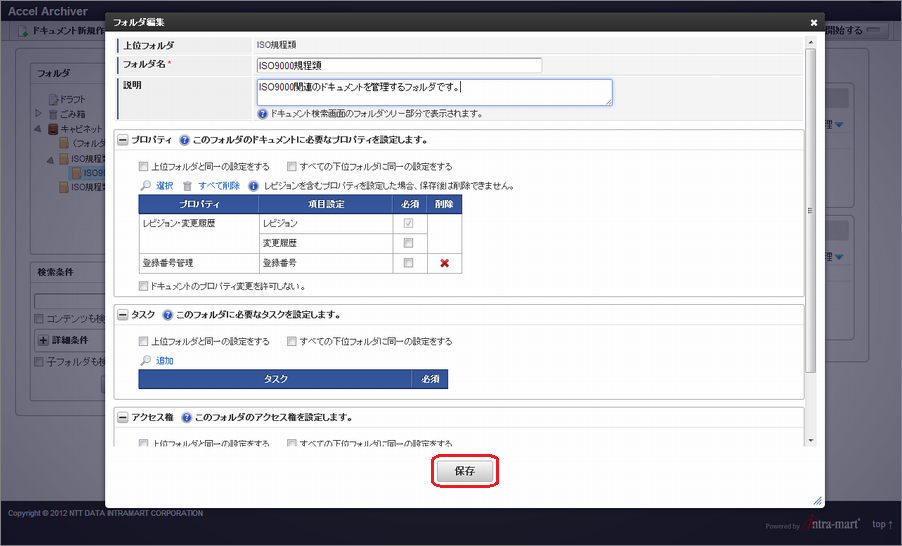The image size is (902, 546).
Task: Click the 選択 link
Action: [164, 186]
